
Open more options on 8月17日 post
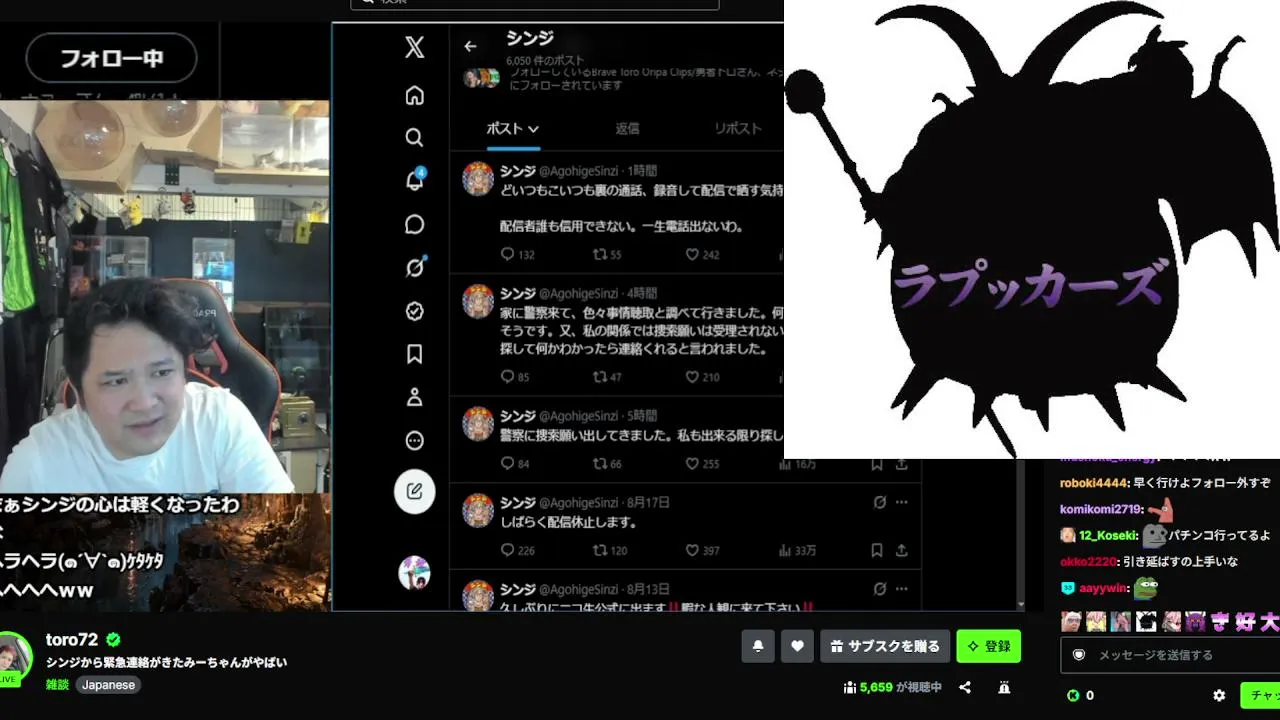tap(901, 502)
